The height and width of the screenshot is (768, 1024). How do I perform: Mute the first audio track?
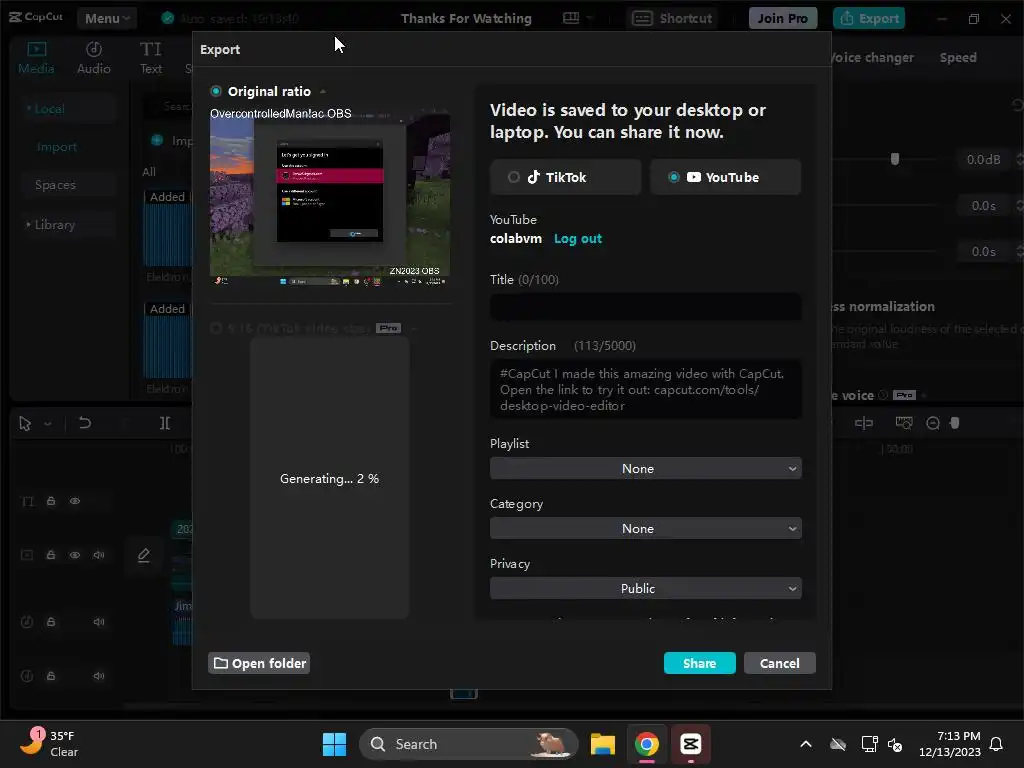point(99,622)
